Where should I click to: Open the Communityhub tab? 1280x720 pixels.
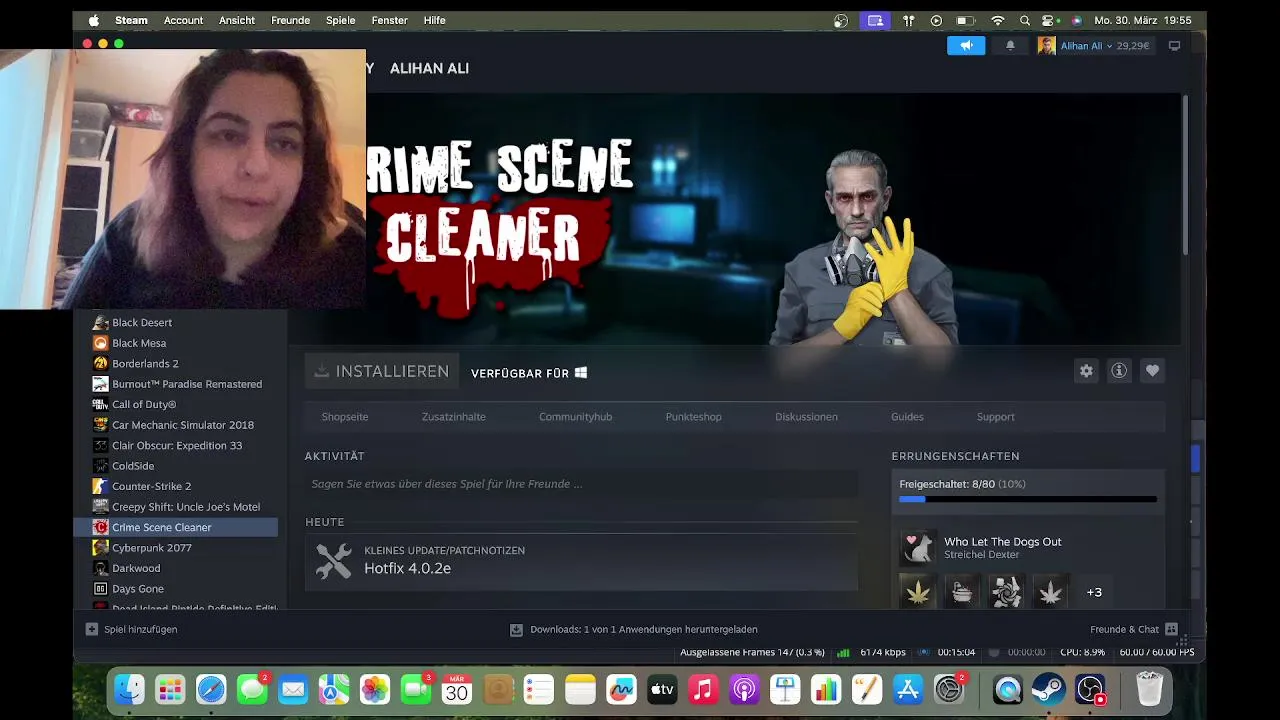[x=575, y=417]
